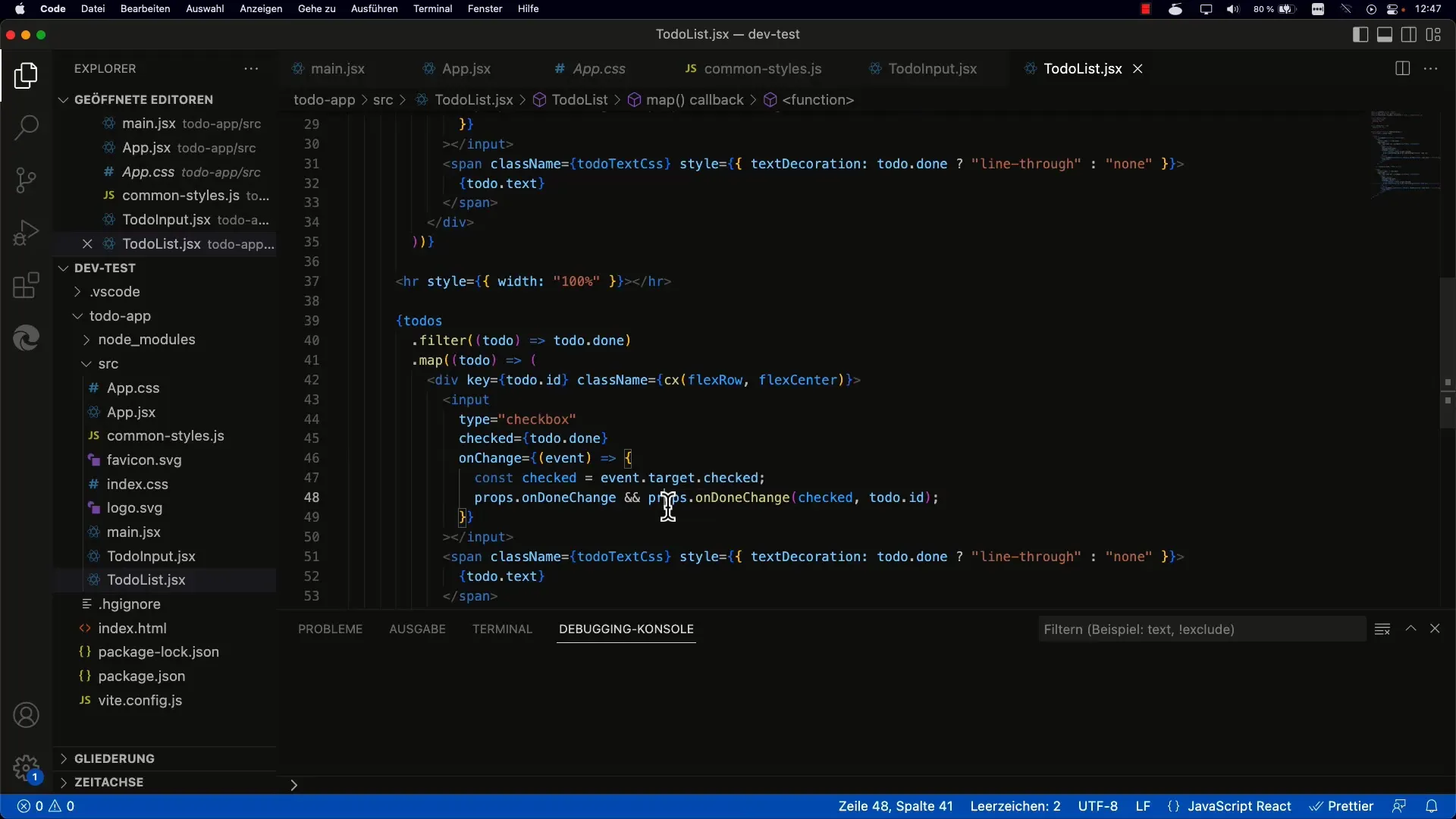
Task: Click the editor vertical scrollbar
Action: (1448, 353)
